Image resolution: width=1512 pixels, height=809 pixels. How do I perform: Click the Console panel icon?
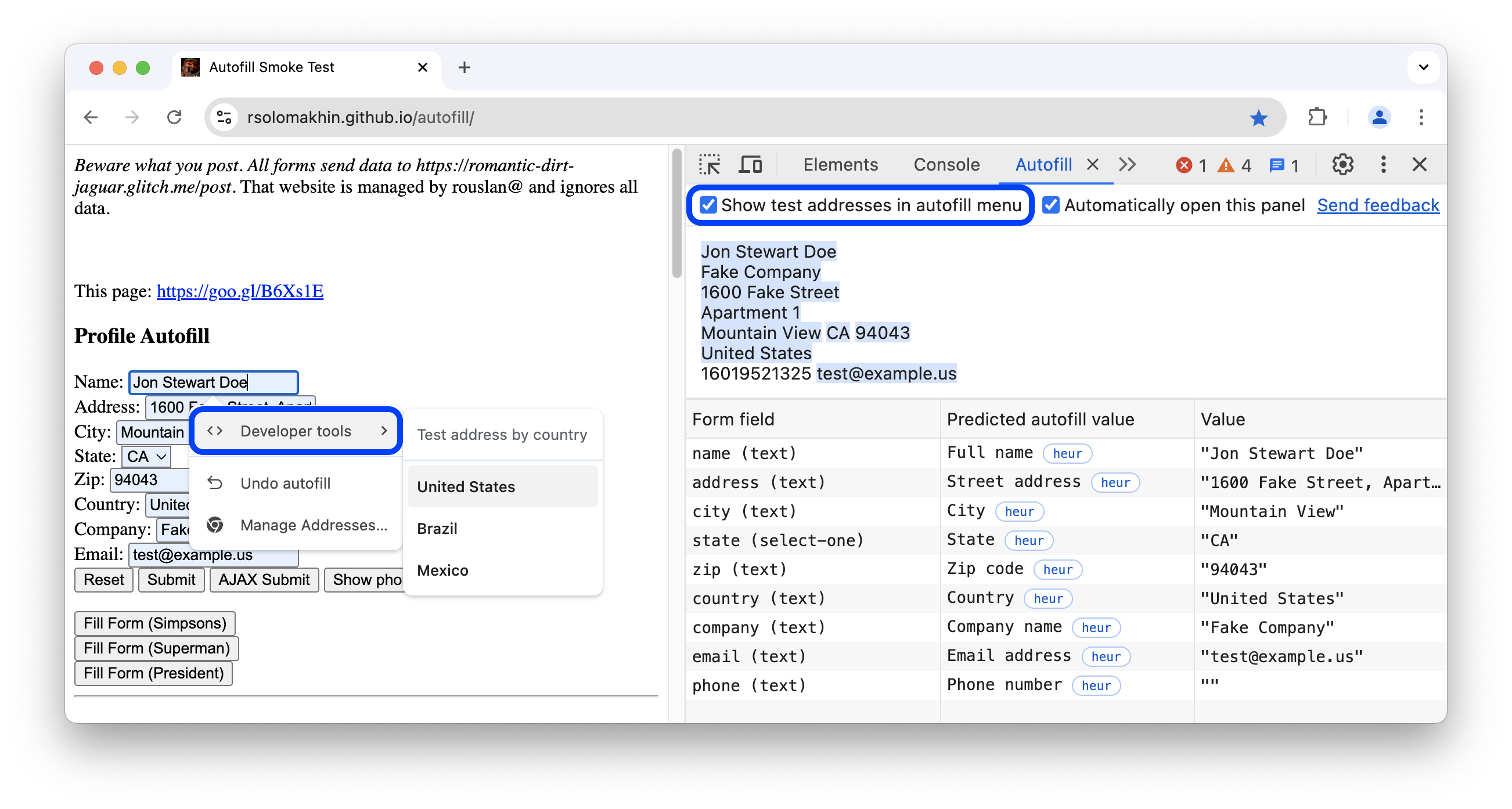(948, 163)
